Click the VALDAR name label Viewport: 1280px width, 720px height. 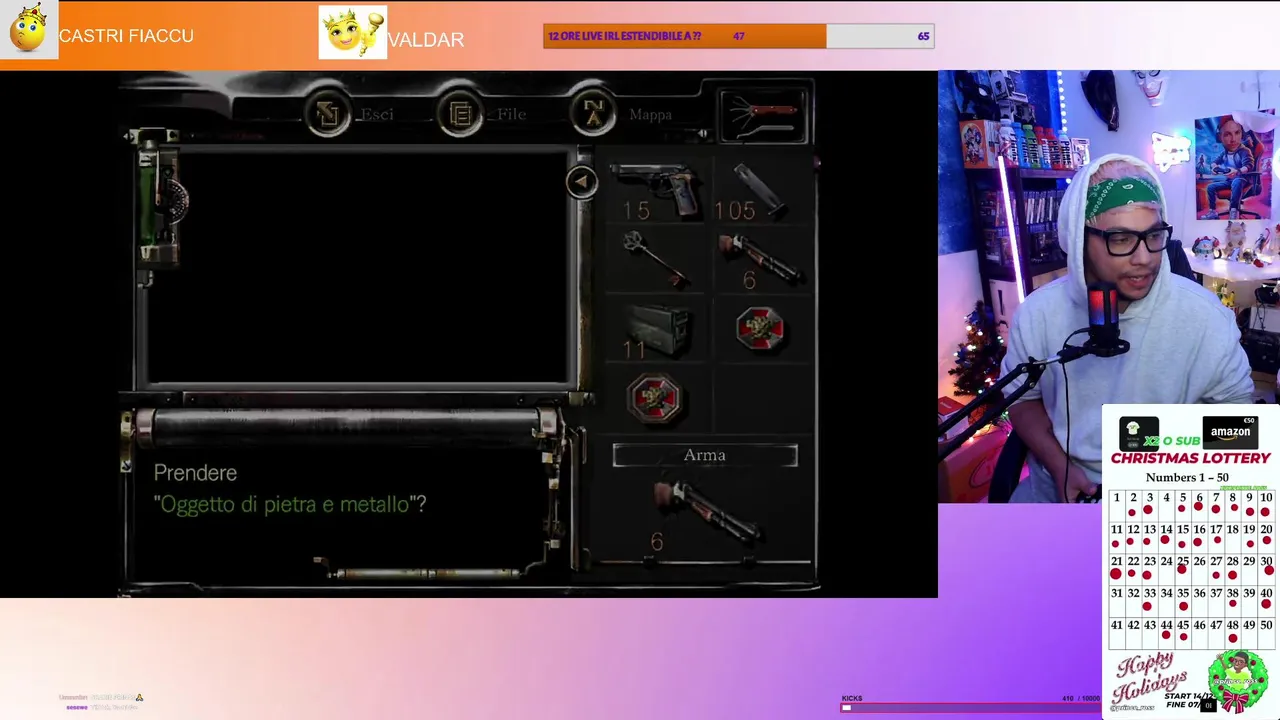pyautogui.click(x=426, y=40)
